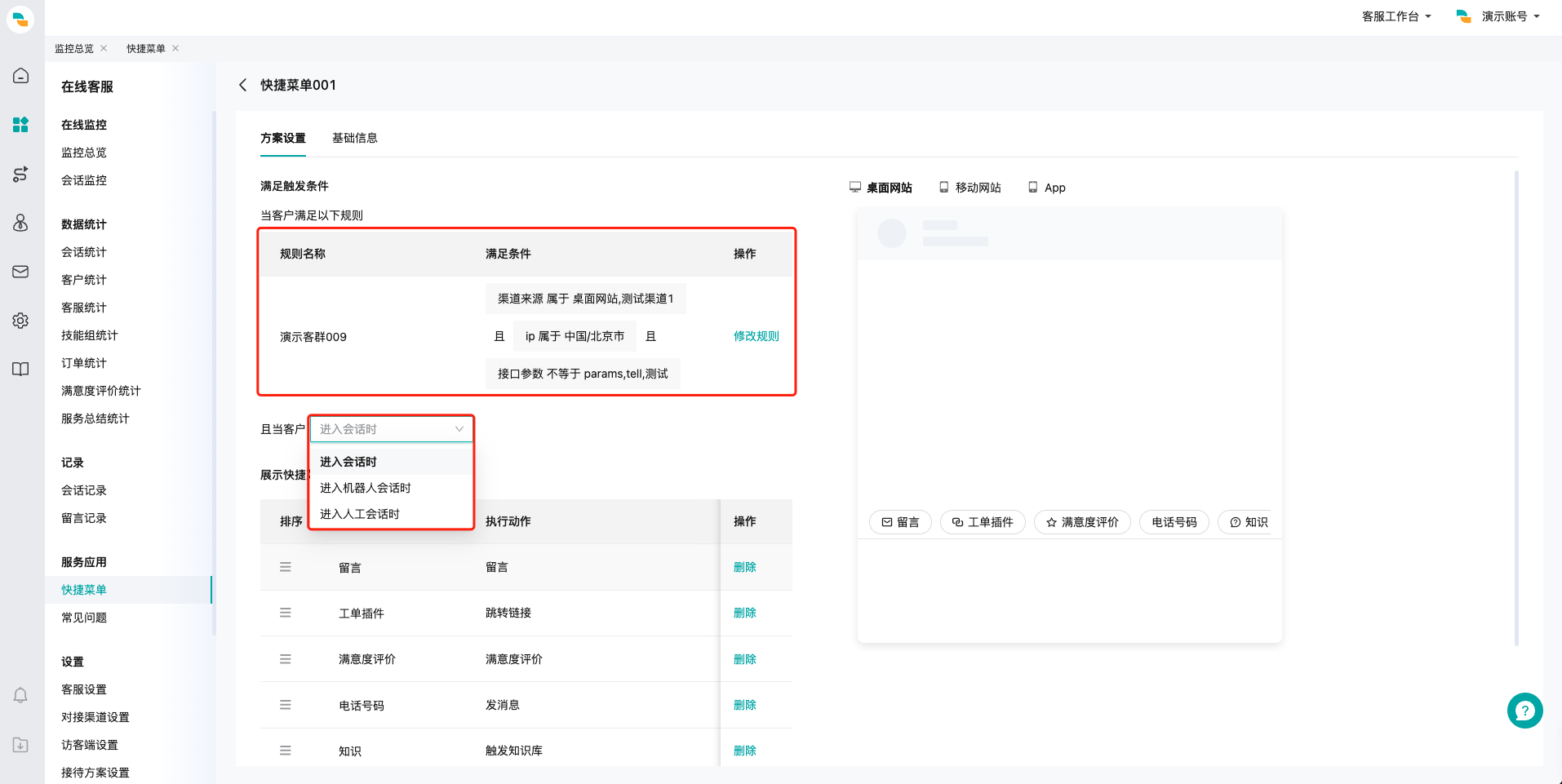Click the drag handle for 满意度评价 row

click(286, 659)
